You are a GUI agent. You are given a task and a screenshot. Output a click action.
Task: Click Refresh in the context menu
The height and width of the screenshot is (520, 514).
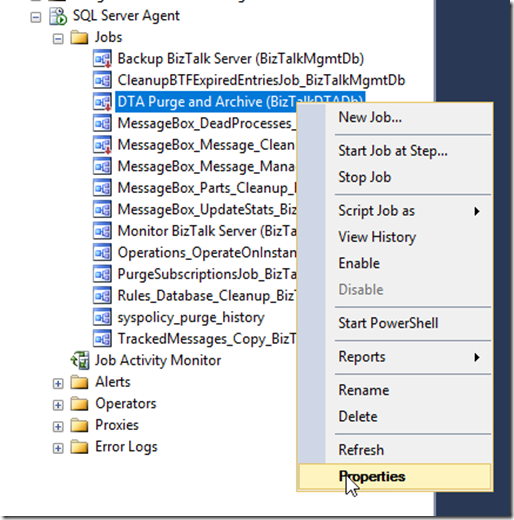coord(395,450)
